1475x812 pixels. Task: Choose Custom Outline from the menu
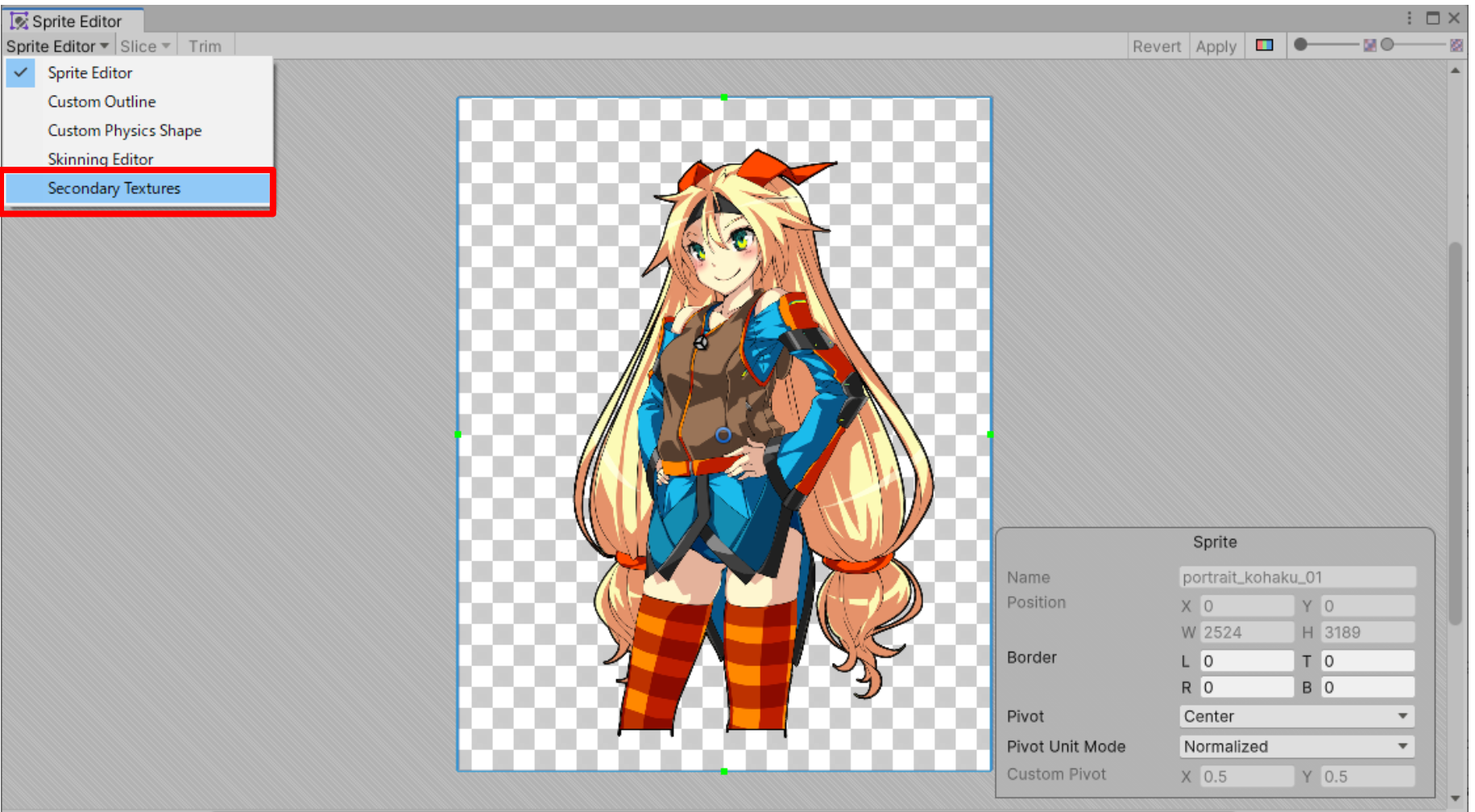click(138, 101)
